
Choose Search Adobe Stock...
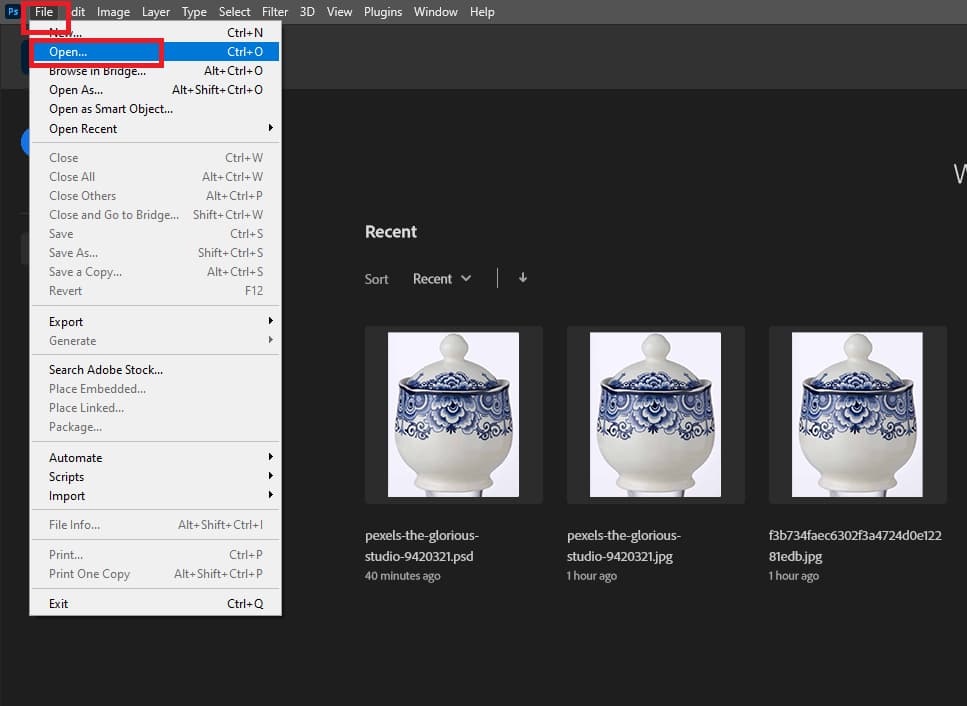155,370
